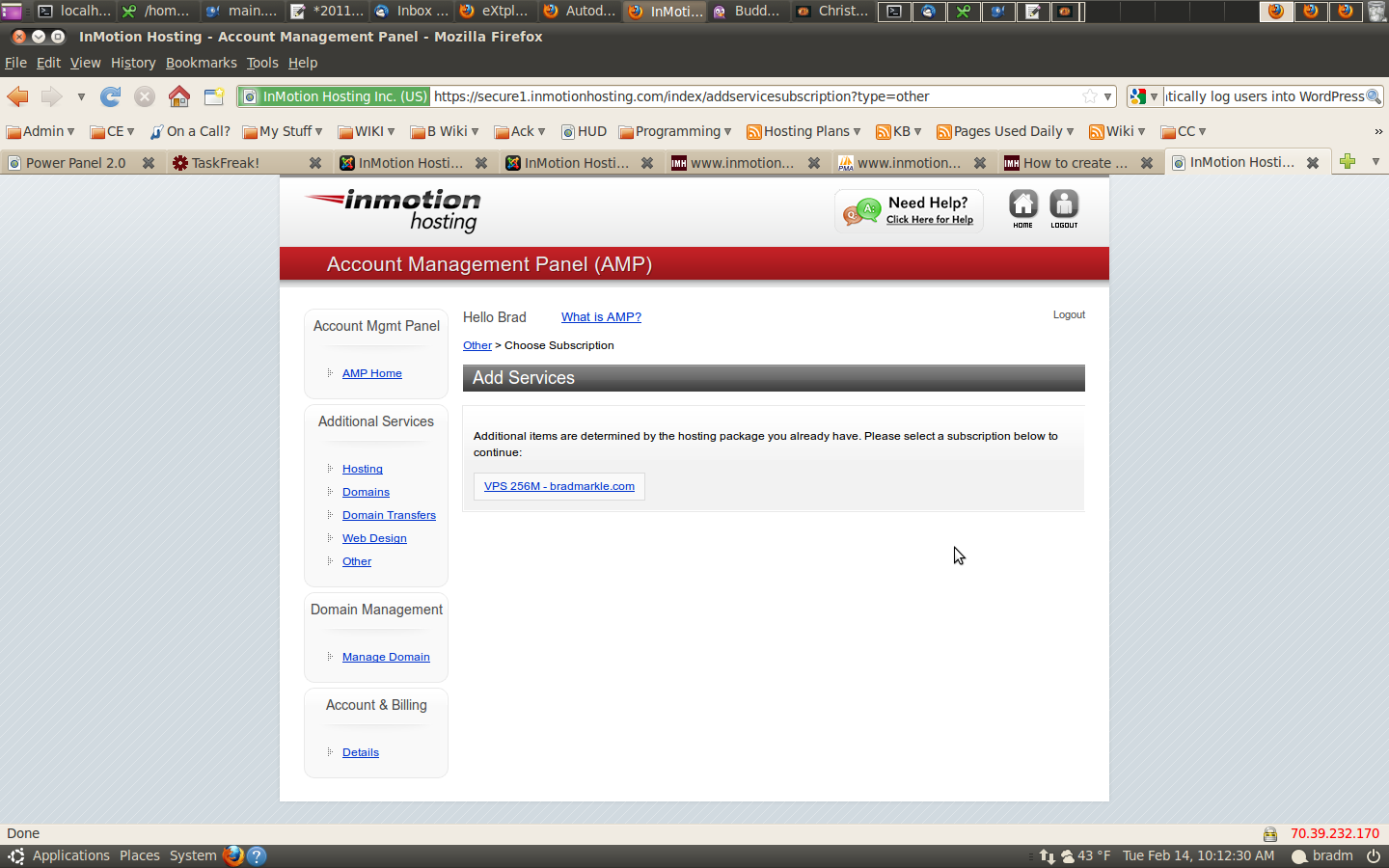Open the On a Call? bookmark
The height and width of the screenshot is (868, 1389).
tap(190, 131)
